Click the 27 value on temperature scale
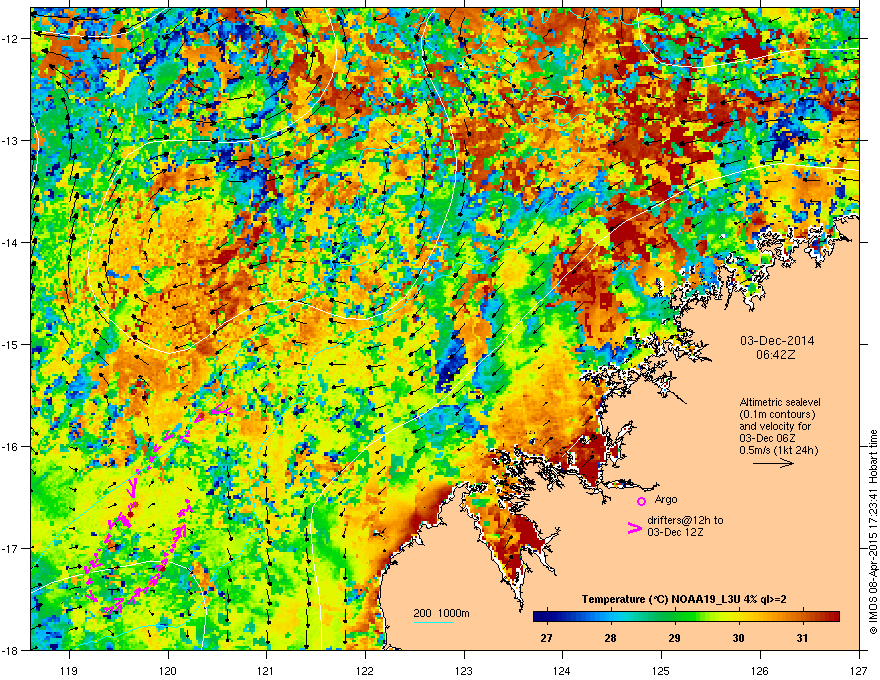Screen dimensions: 880x680 coord(546,638)
